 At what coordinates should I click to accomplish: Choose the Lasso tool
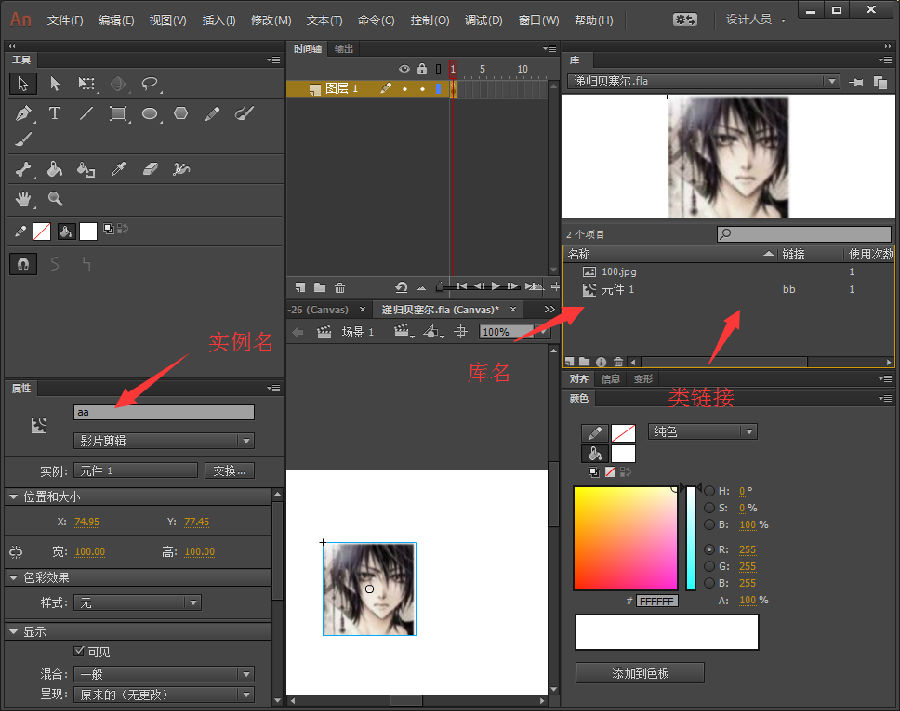pyautogui.click(x=150, y=84)
